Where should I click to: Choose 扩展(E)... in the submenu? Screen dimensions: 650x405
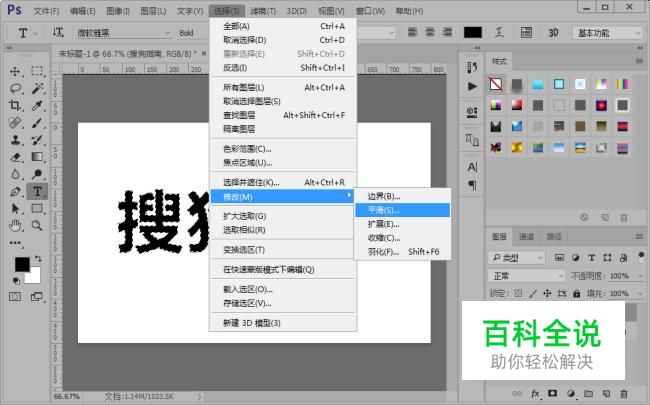(x=402, y=224)
